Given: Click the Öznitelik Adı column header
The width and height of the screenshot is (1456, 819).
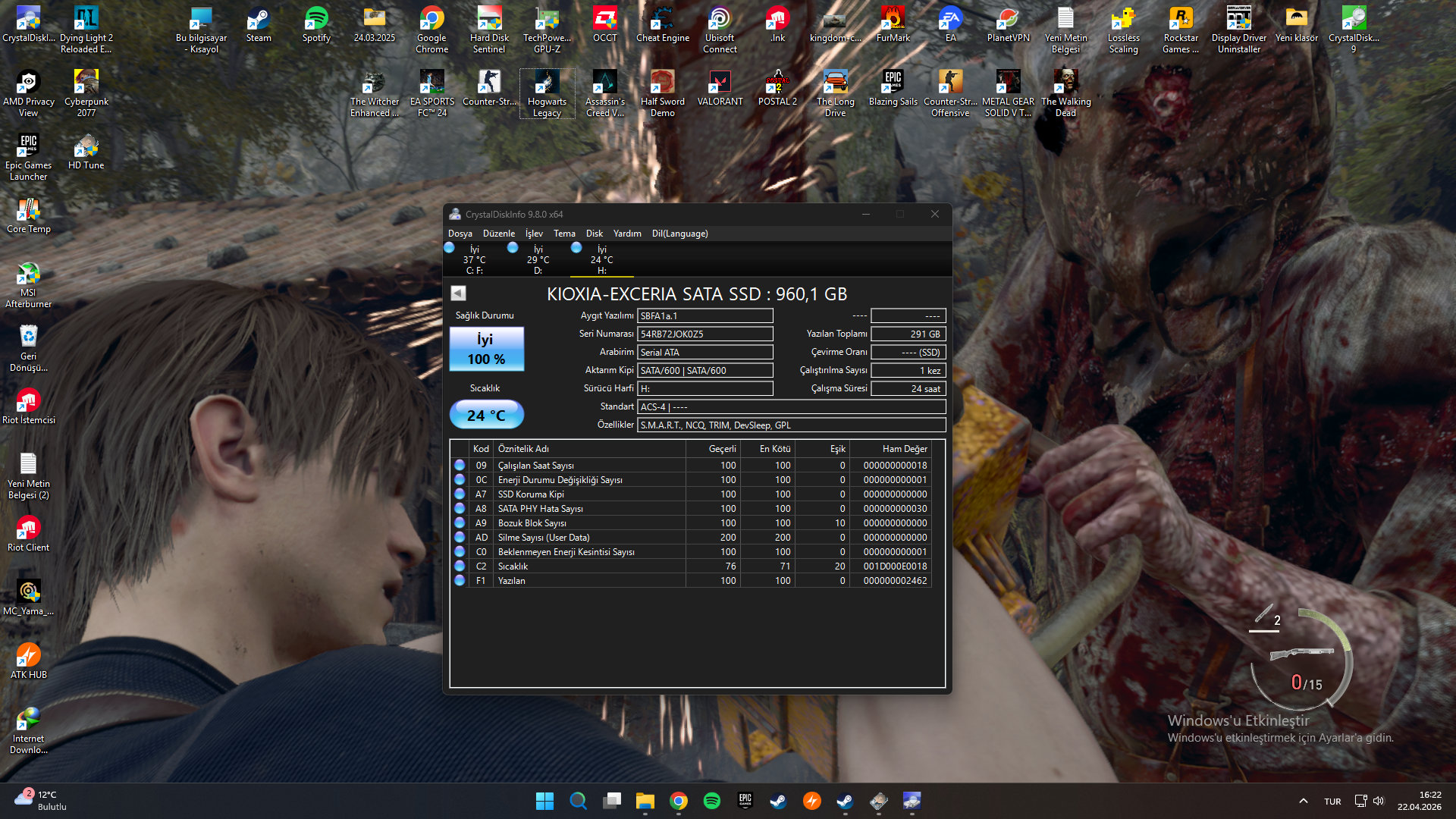Looking at the screenshot, I should [590, 449].
